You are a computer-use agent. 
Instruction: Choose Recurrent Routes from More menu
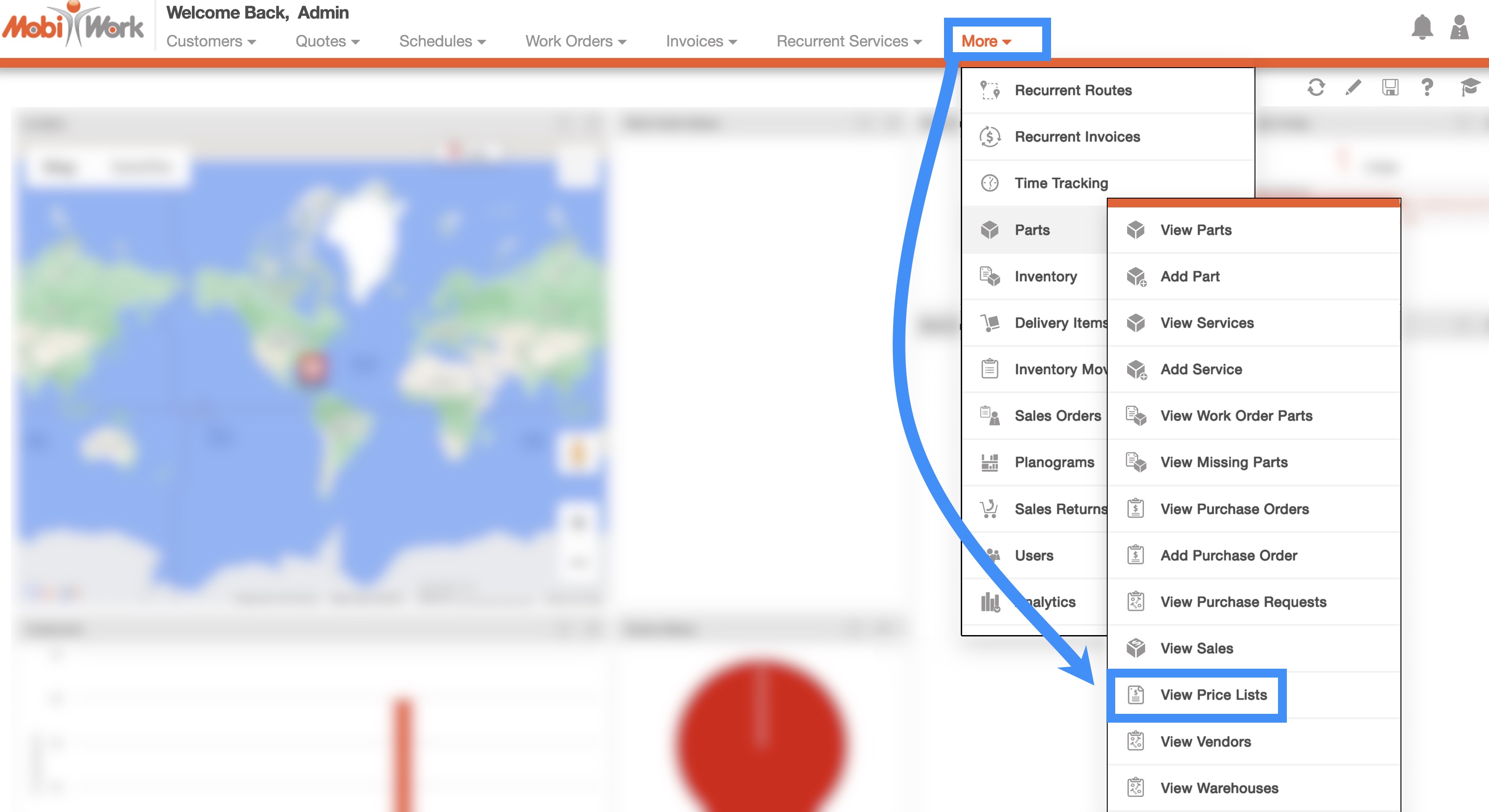(1073, 90)
